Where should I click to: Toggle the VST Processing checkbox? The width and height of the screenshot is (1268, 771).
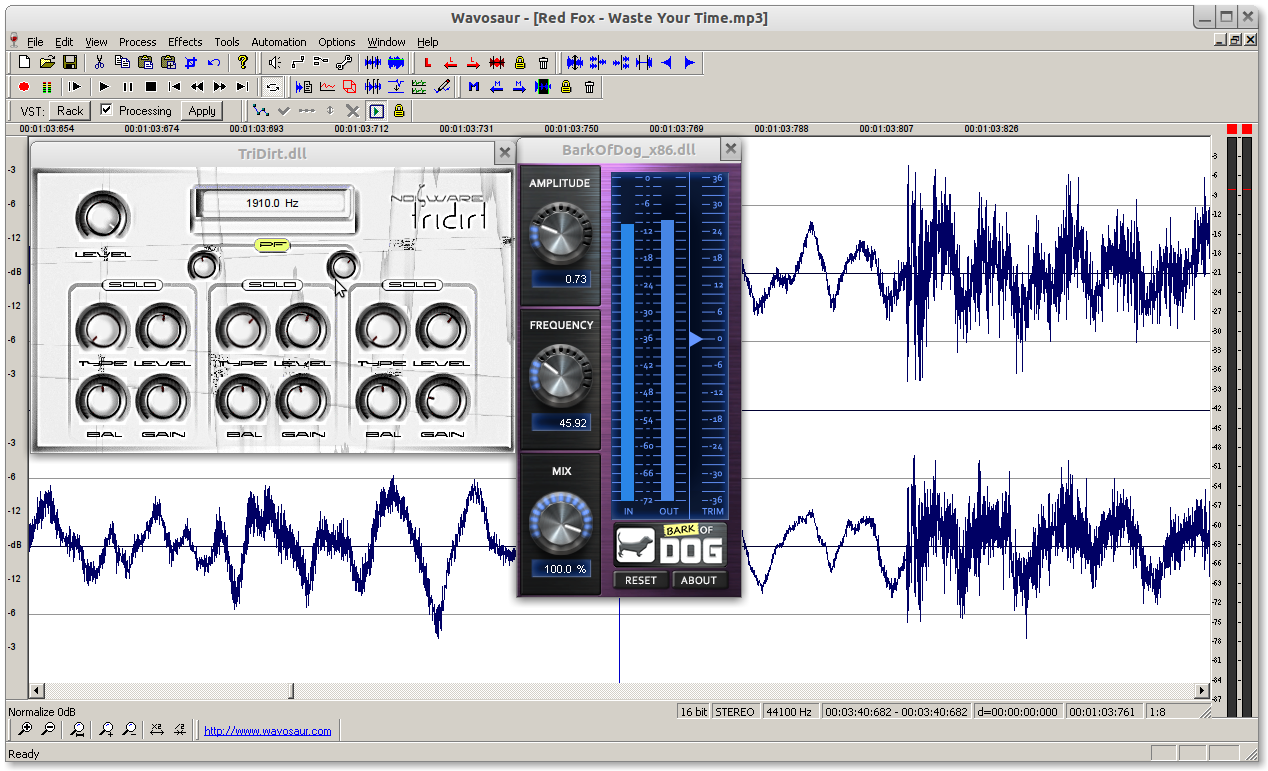pyautogui.click(x=107, y=110)
